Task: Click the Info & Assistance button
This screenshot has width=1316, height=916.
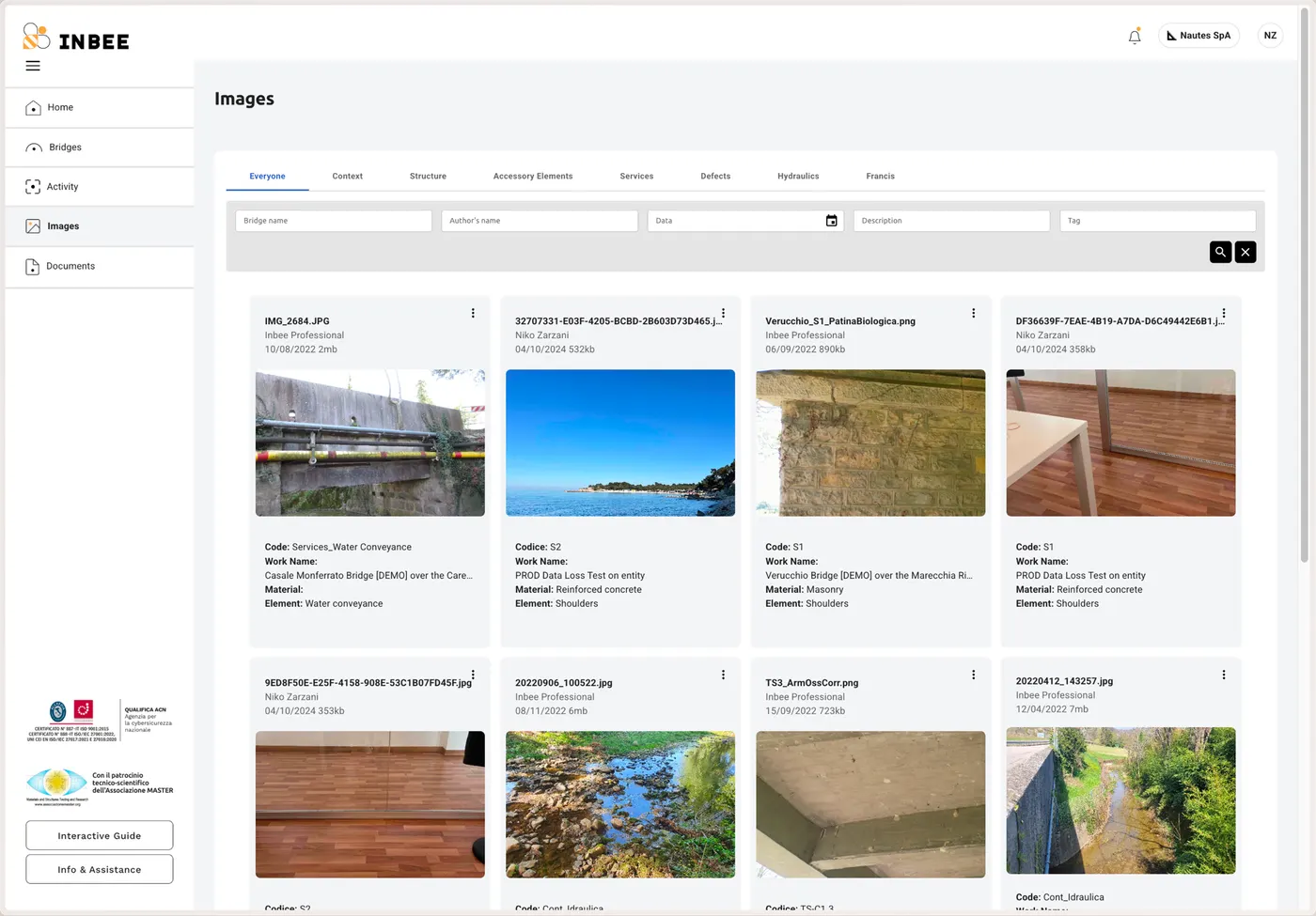Action: click(100, 869)
